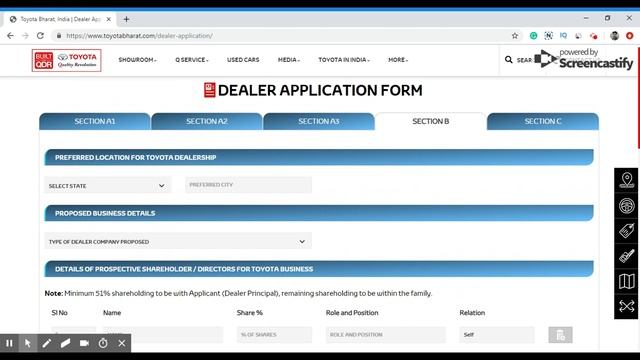Select the Screencastify cursor tool
This screenshot has width=640, height=360.
(x=28, y=343)
